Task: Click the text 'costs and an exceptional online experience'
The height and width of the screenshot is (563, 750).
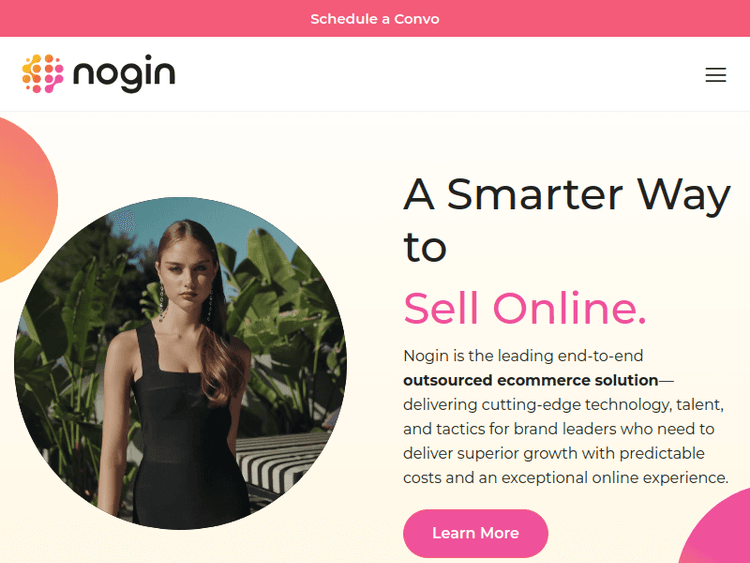Action: (565, 478)
